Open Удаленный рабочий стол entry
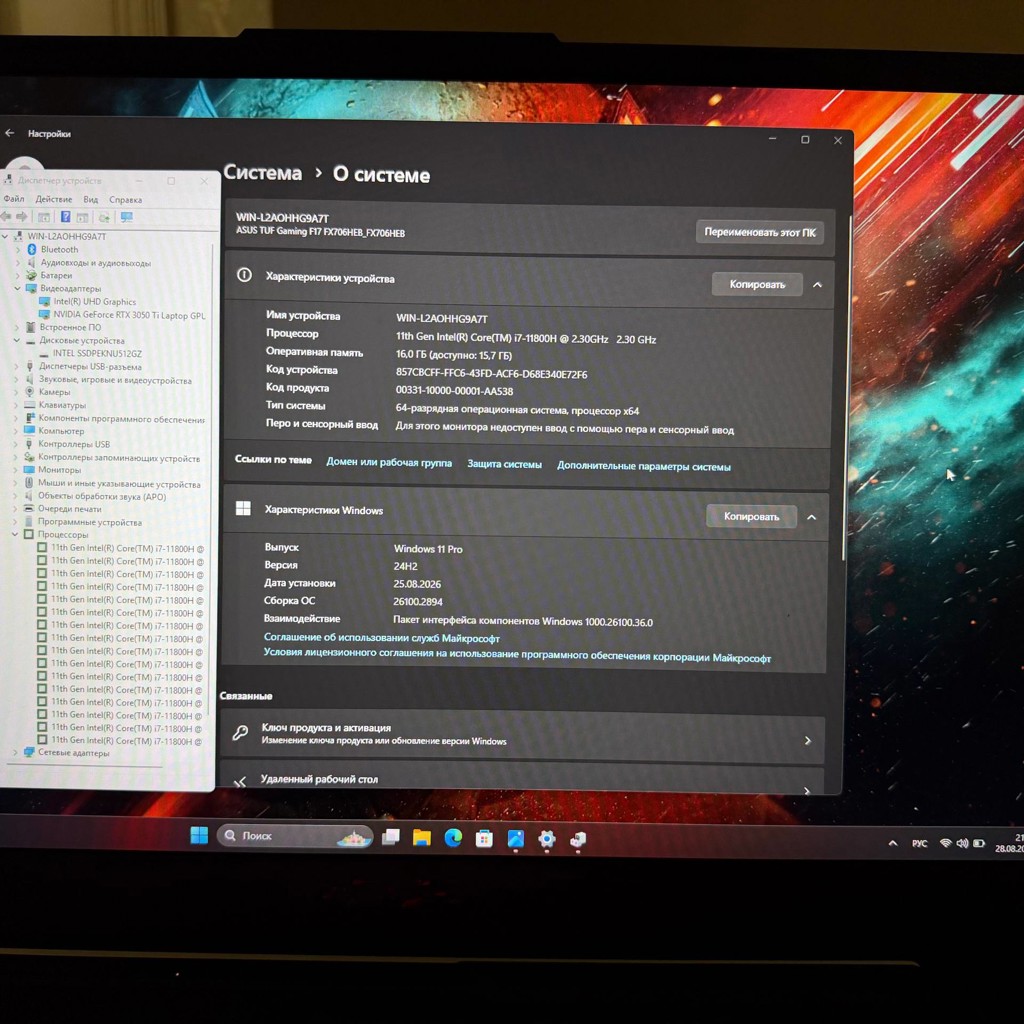The height and width of the screenshot is (1024, 1024). 522,778
